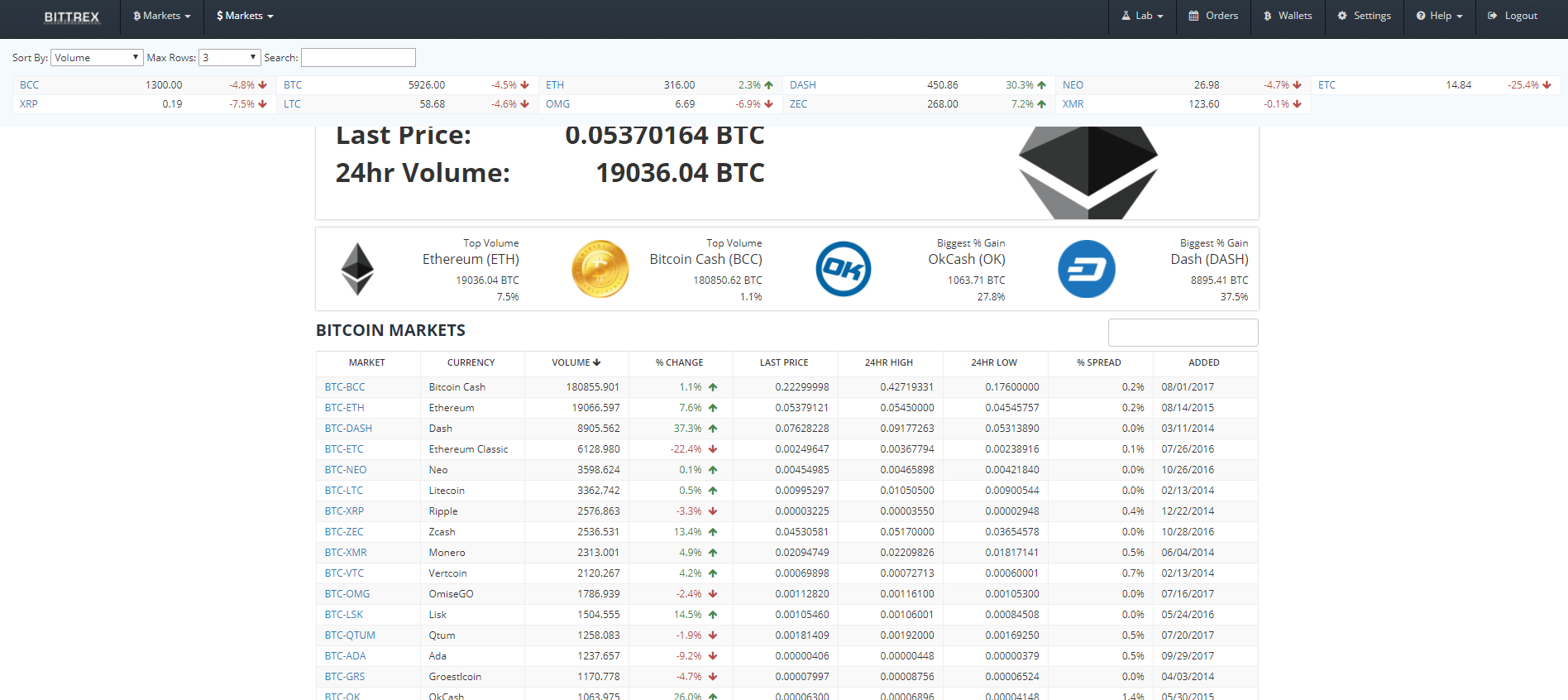1568x700 pixels.
Task: Sort table by % Change column
Action: click(679, 362)
